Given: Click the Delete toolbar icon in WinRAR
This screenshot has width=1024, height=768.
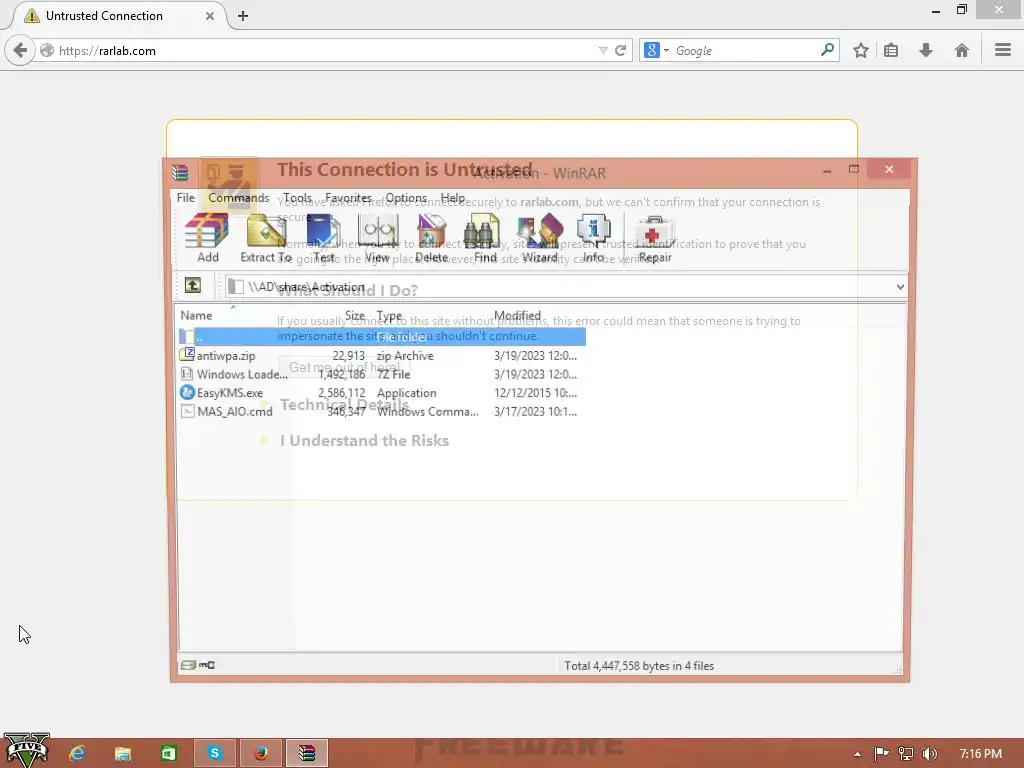Looking at the screenshot, I should point(431,238).
